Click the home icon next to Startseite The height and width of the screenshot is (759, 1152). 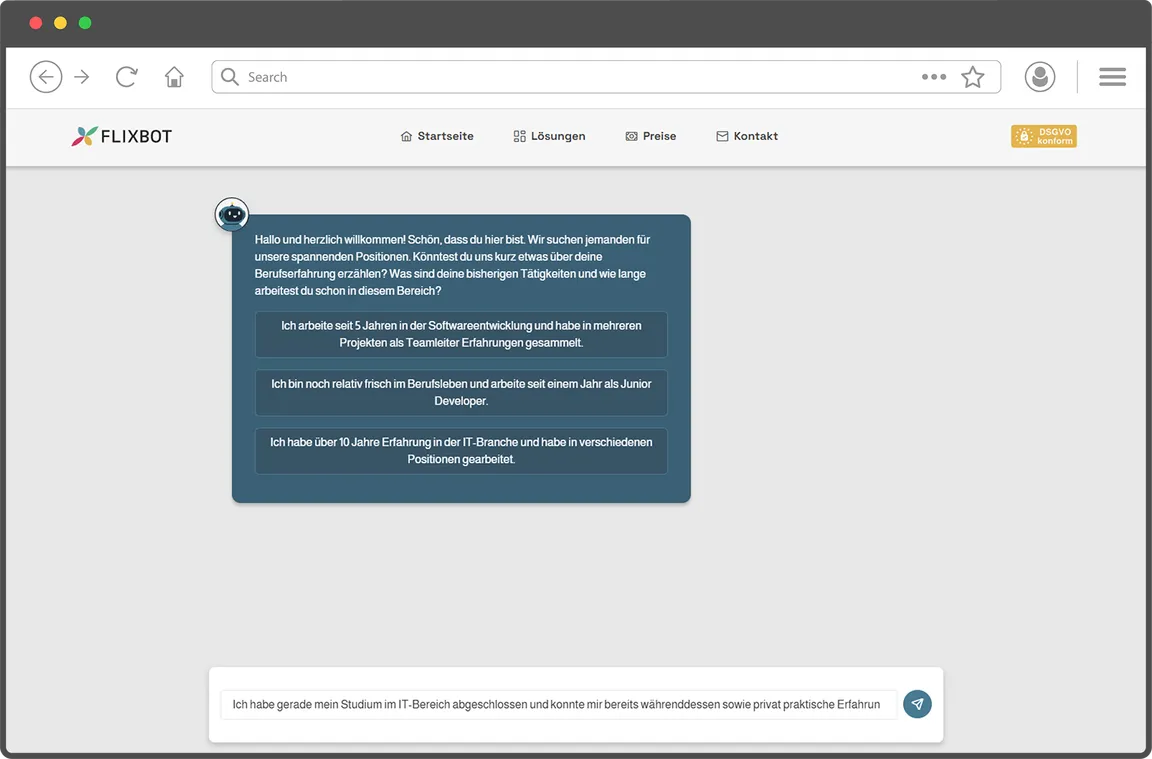pos(405,135)
